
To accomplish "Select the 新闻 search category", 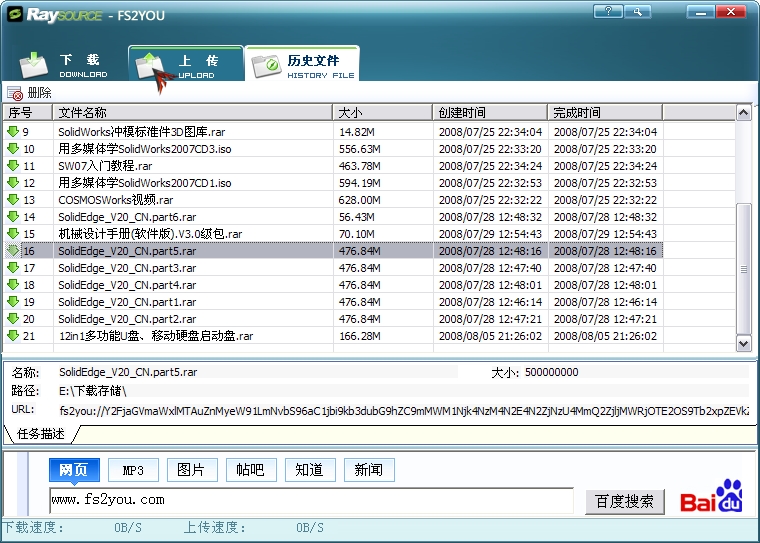I will (x=369, y=470).
